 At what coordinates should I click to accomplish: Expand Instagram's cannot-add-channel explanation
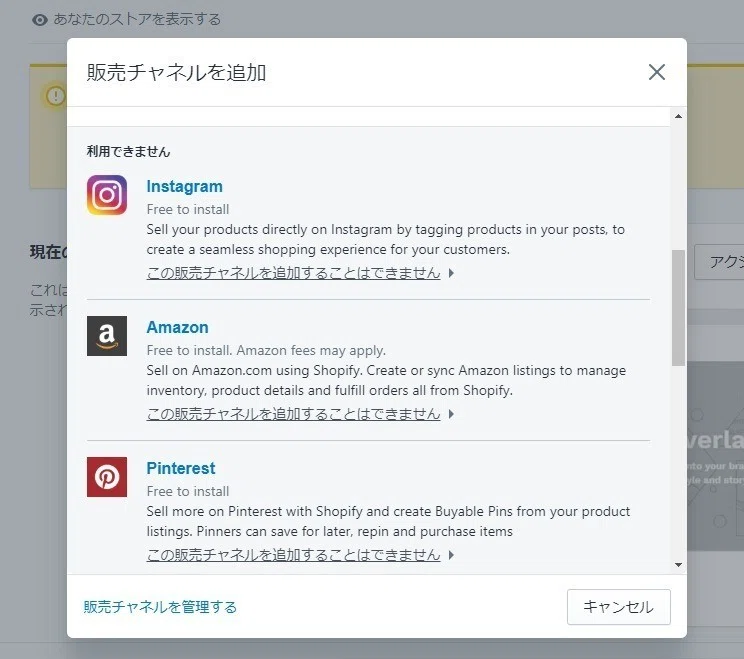pyautogui.click(x=300, y=273)
